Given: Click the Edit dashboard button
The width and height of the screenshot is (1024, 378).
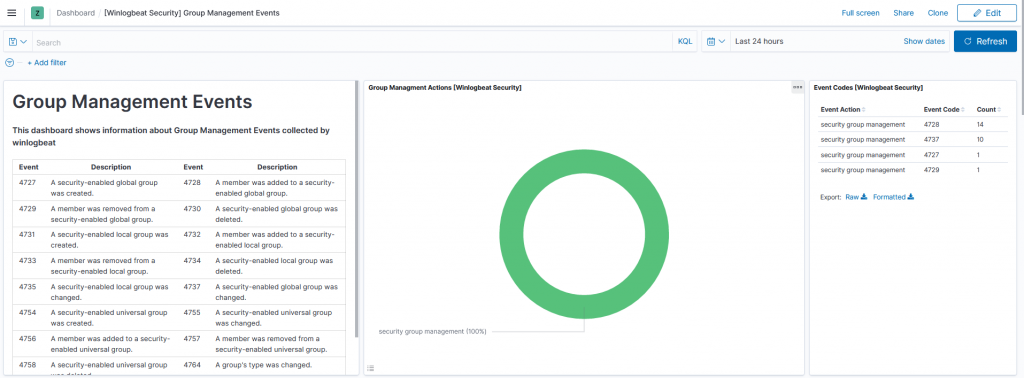Looking at the screenshot, I should tap(986, 12).
